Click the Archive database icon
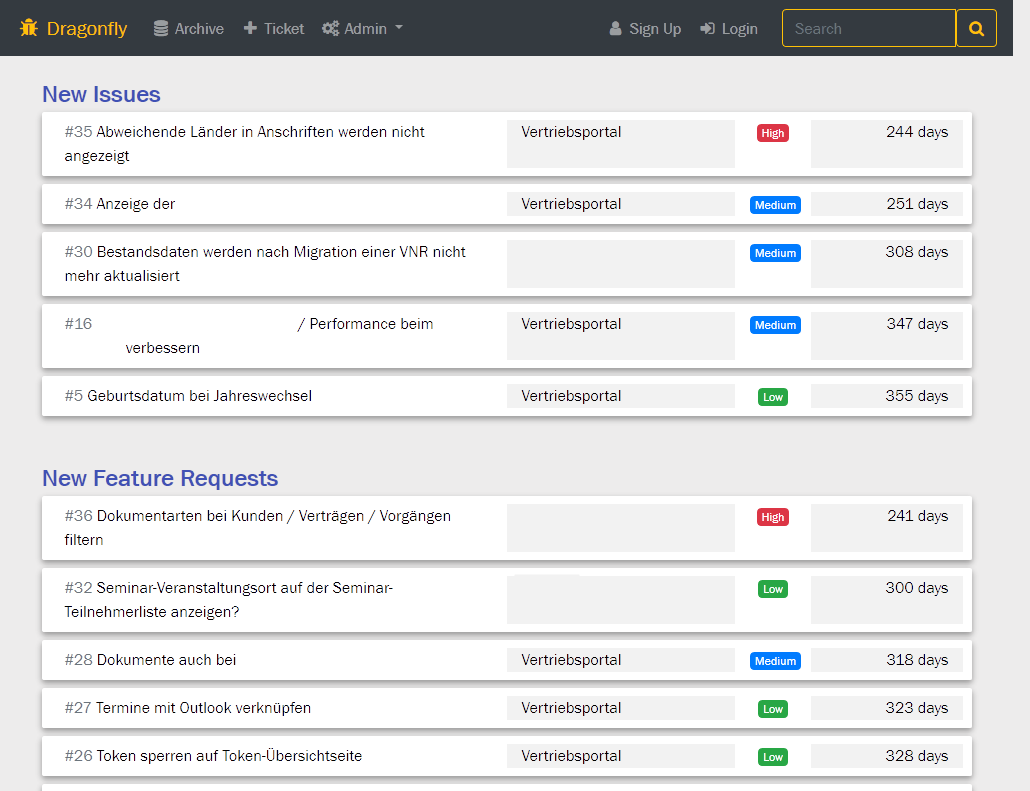 click(x=161, y=29)
